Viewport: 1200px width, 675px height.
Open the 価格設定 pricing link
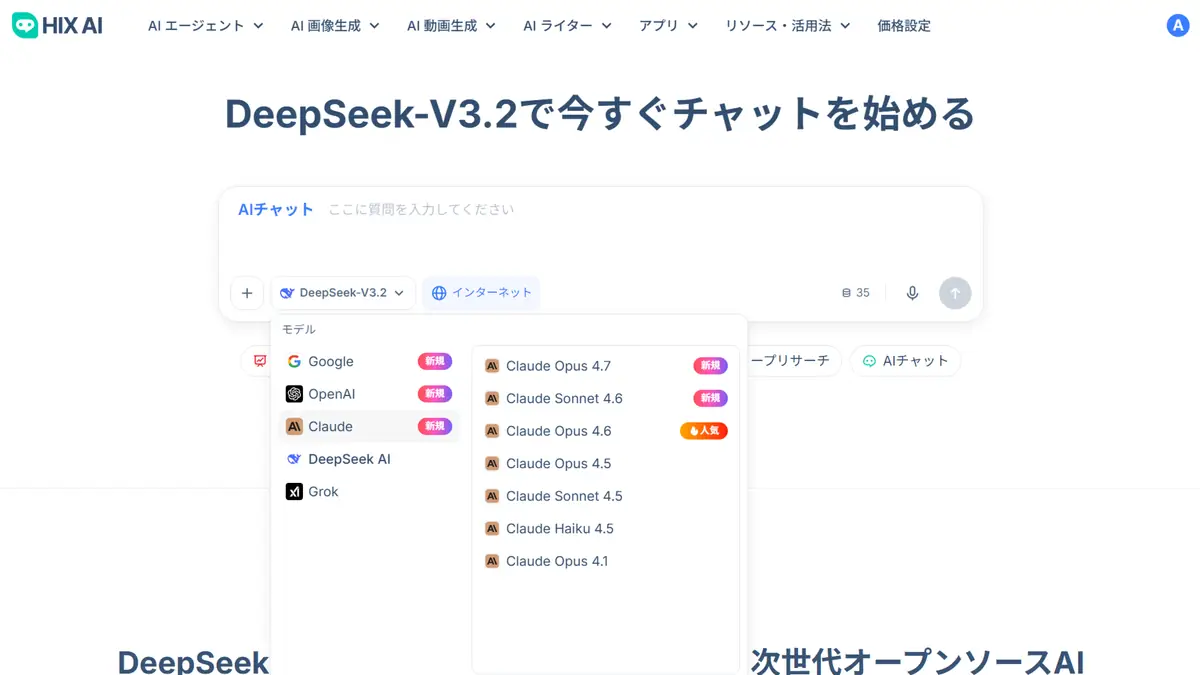pos(904,26)
